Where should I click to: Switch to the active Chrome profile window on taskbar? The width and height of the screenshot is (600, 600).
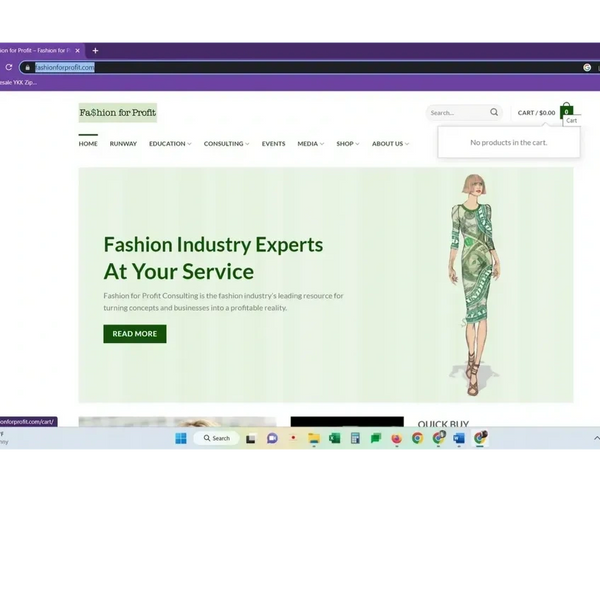click(x=480, y=437)
